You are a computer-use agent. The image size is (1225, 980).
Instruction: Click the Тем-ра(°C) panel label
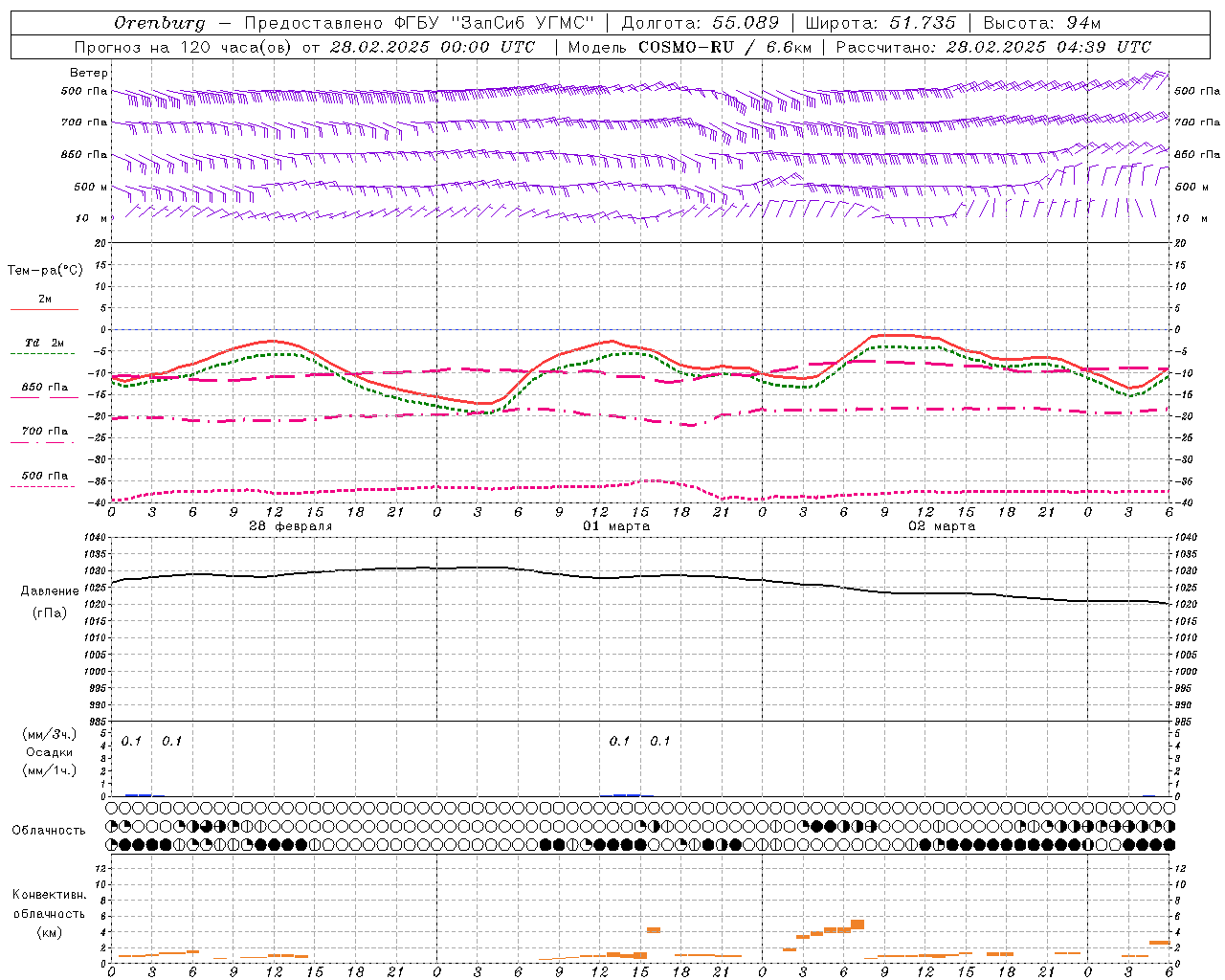tap(45, 271)
